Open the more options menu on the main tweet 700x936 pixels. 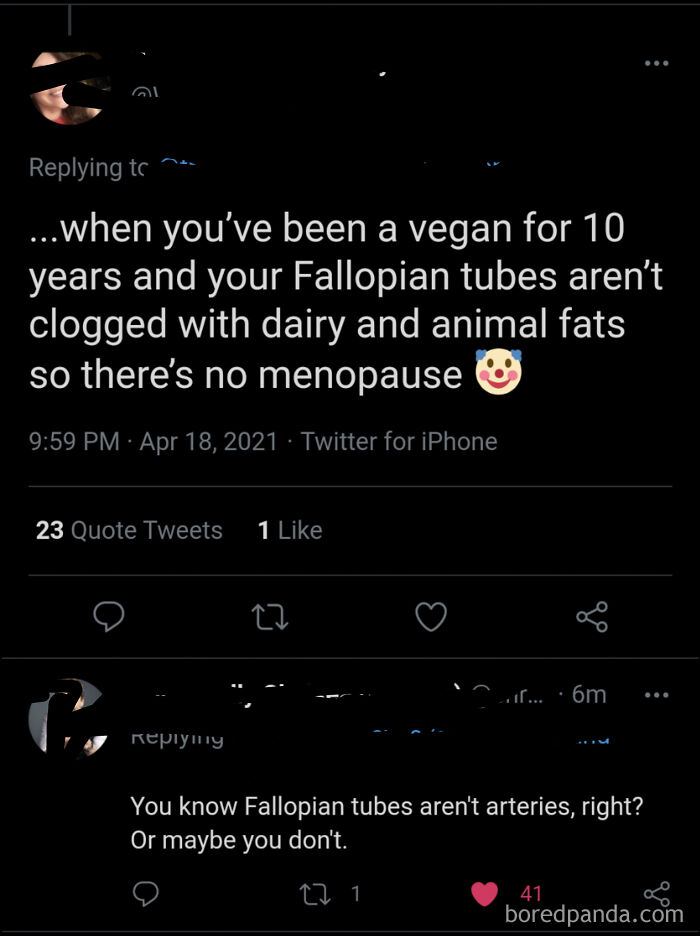[656, 62]
